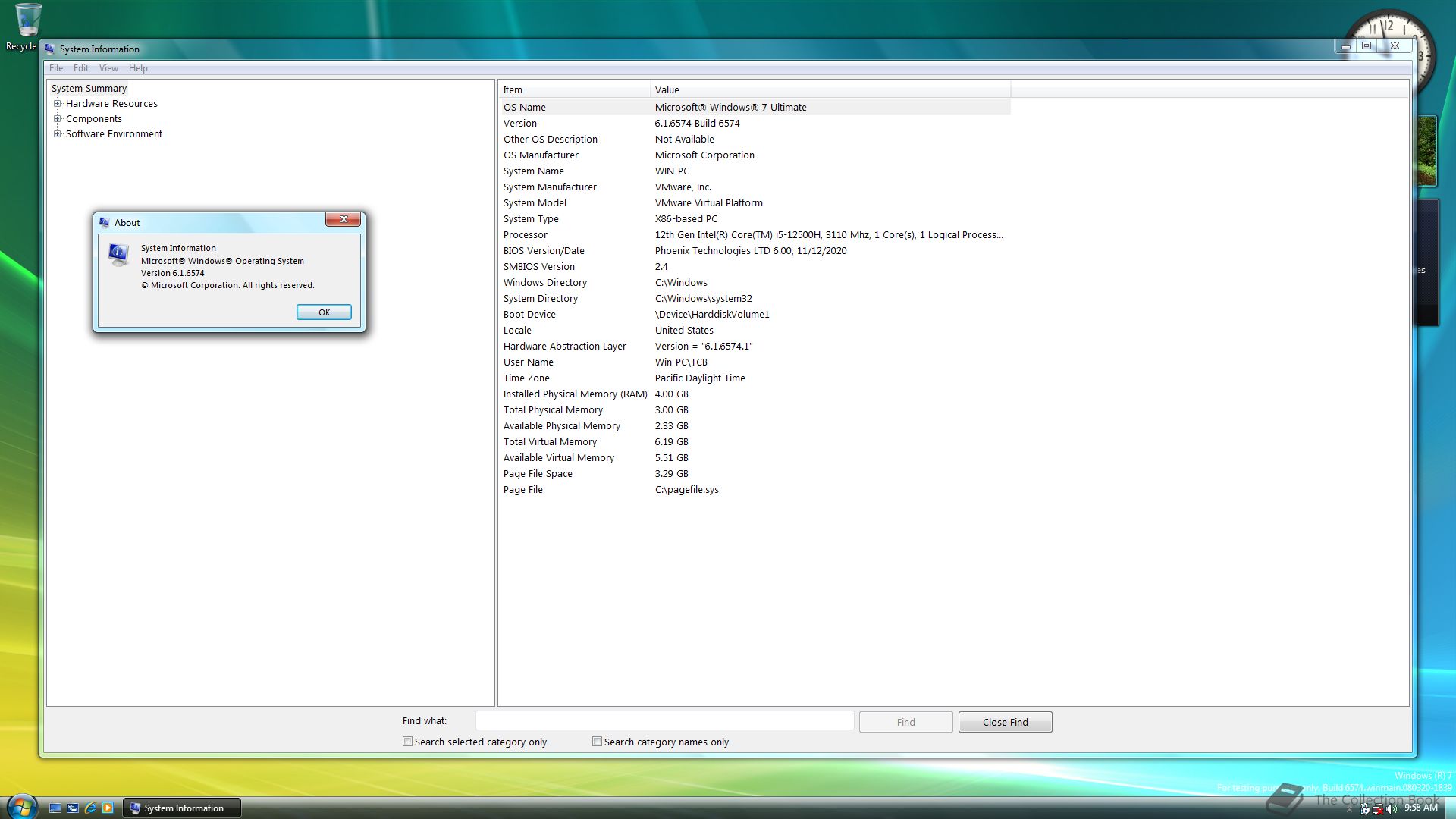The width and height of the screenshot is (1456, 819).
Task: Click the Find button
Action: 906,722
